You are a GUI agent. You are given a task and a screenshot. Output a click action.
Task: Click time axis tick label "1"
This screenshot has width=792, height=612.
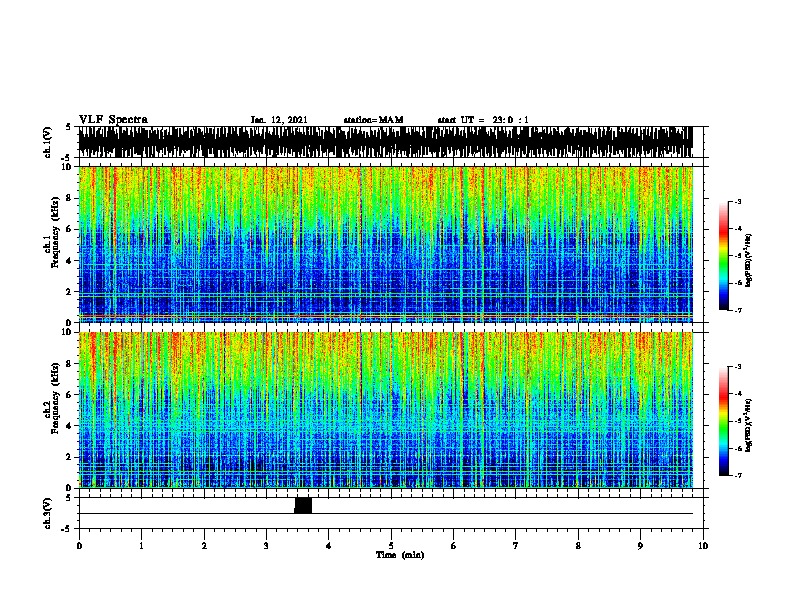point(141,546)
